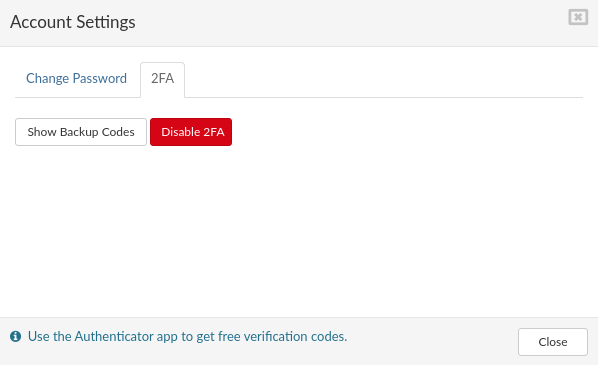Activate the currently selected 2FA tab label
This screenshot has height=365, width=598.
(x=162, y=79)
